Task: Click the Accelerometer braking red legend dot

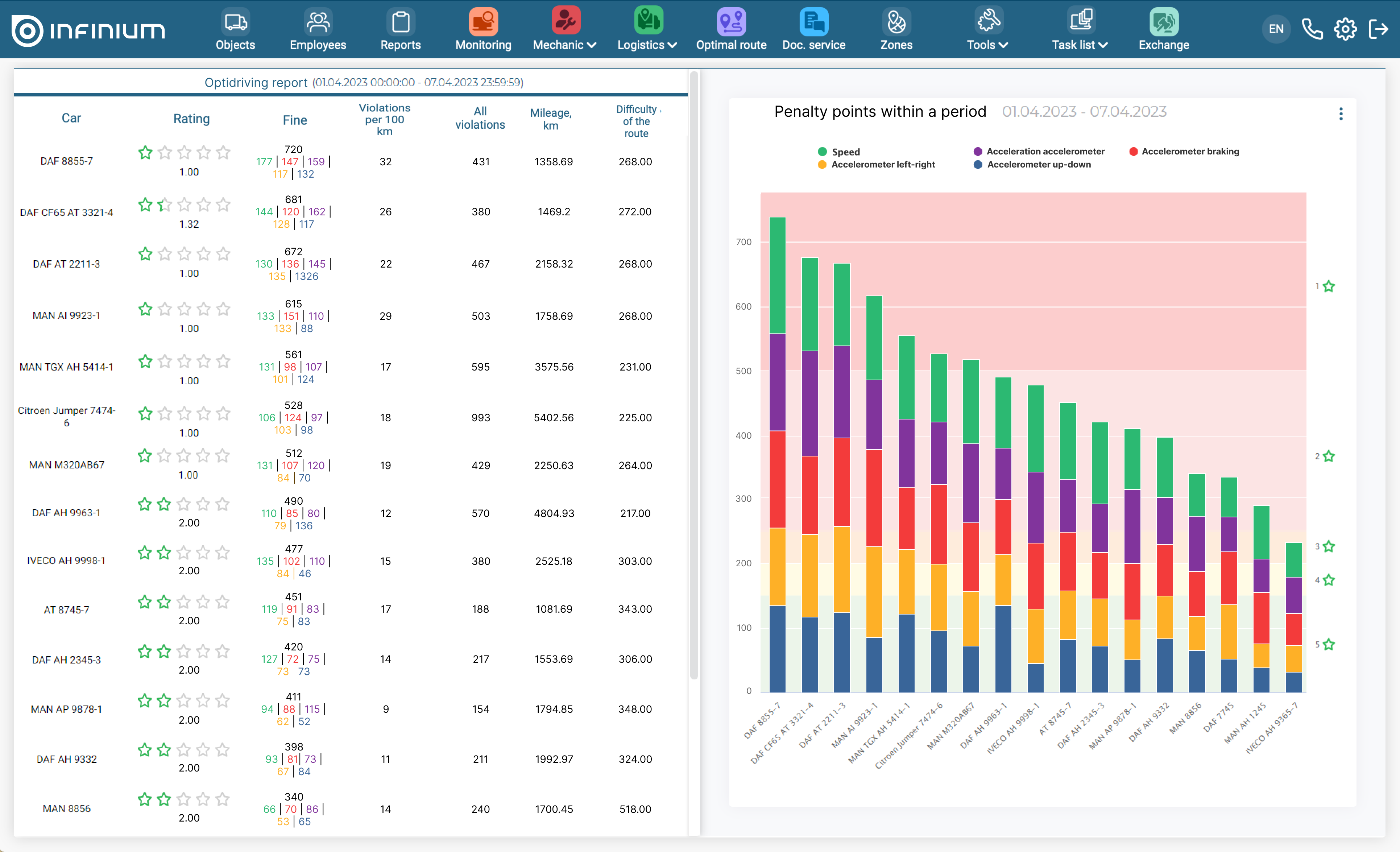Action: (1134, 151)
